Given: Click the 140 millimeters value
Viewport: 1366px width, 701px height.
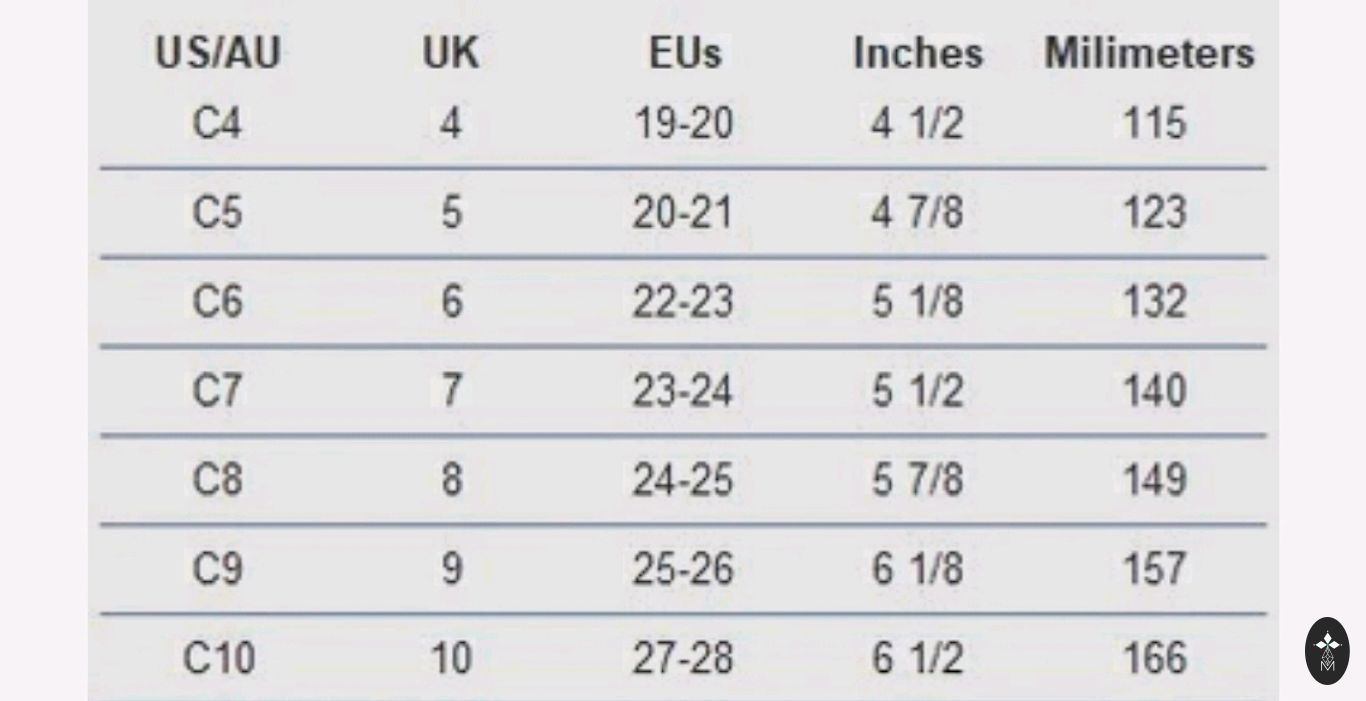Looking at the screenshot, I should pyautogui.click(x=1154, y=391).
